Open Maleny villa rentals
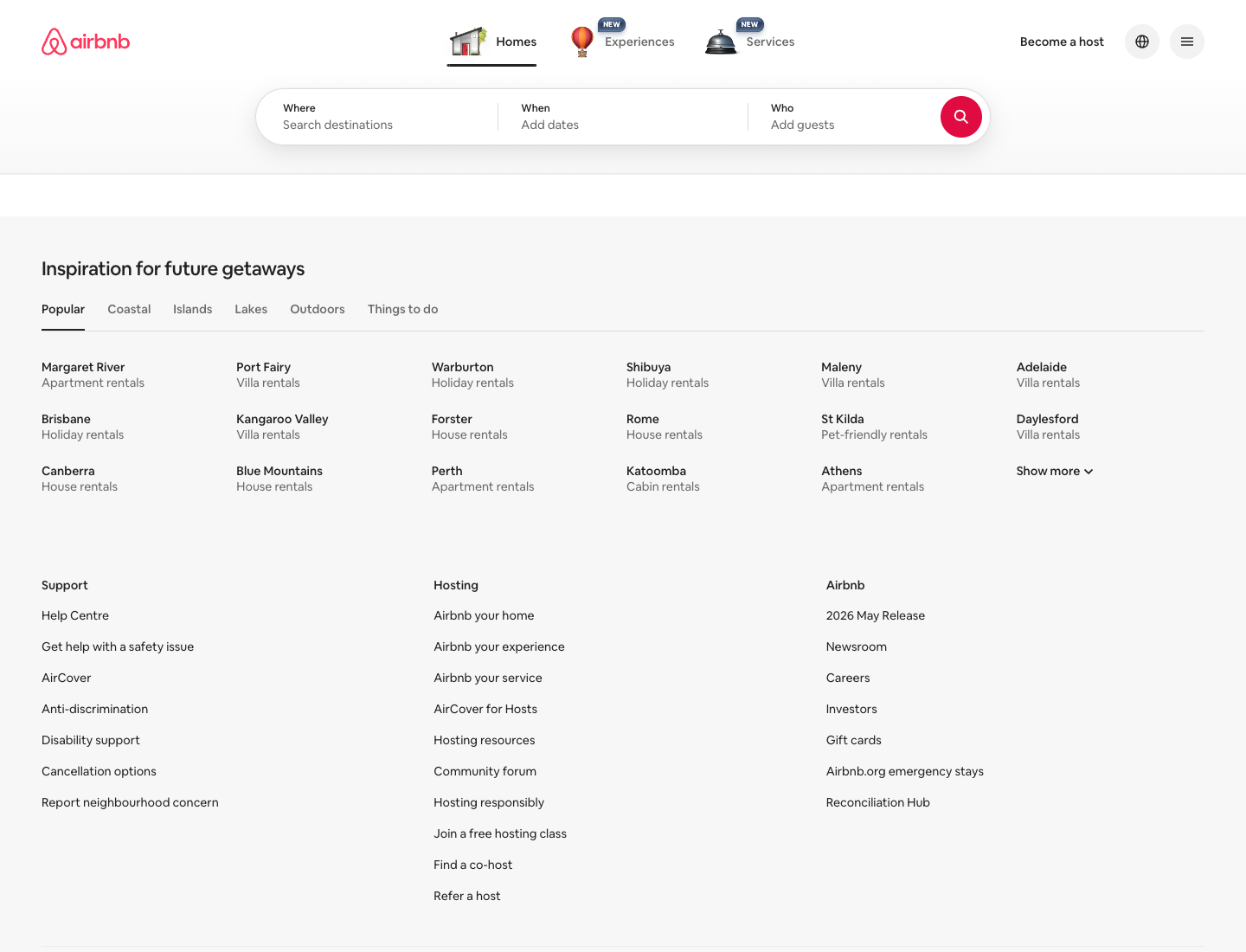The width and height of the screenshot is (1246, 952). click(x=853, y=375)
